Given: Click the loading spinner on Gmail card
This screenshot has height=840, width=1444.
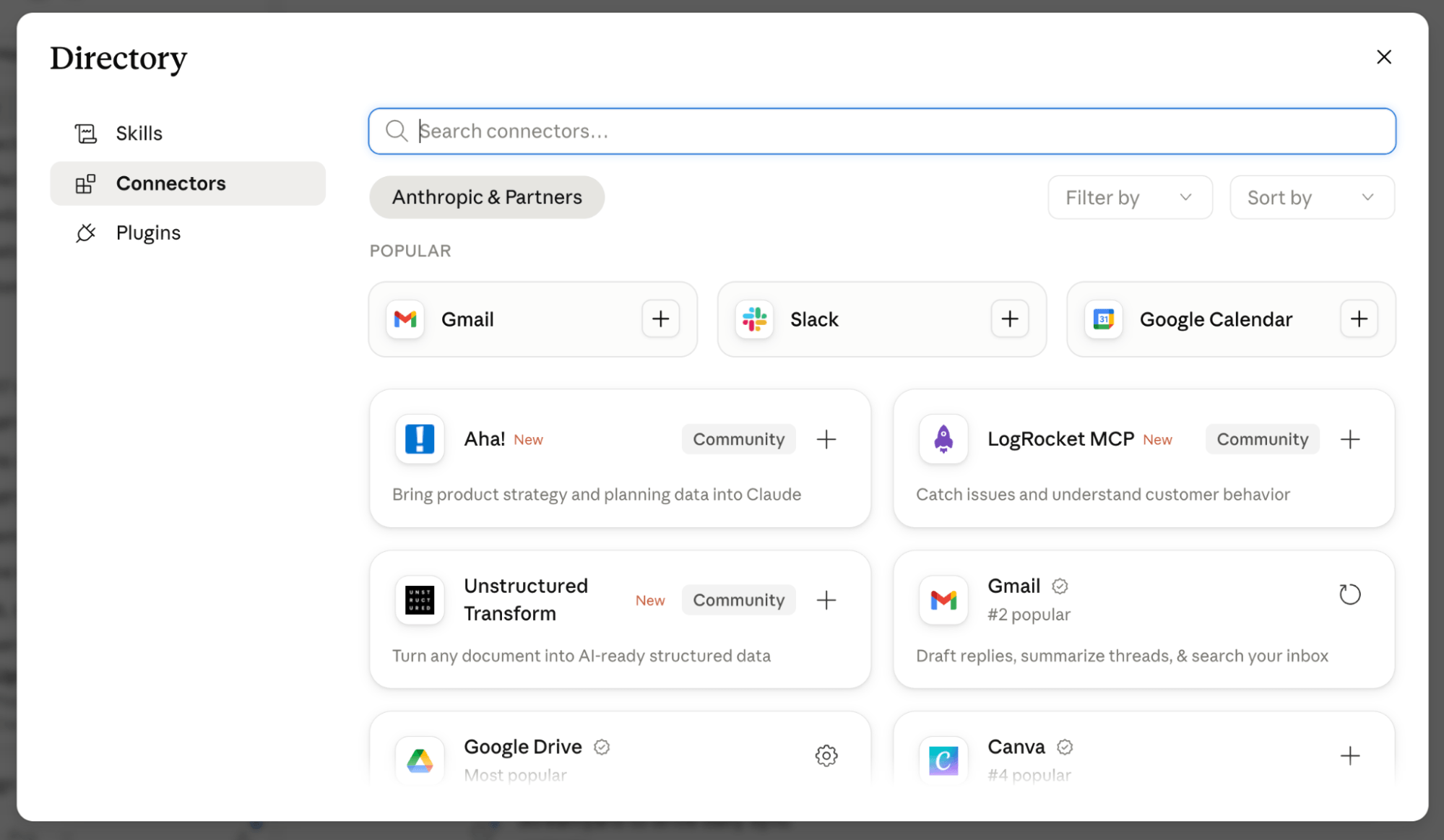Looking at the screenshot, I should point(1349,594).
